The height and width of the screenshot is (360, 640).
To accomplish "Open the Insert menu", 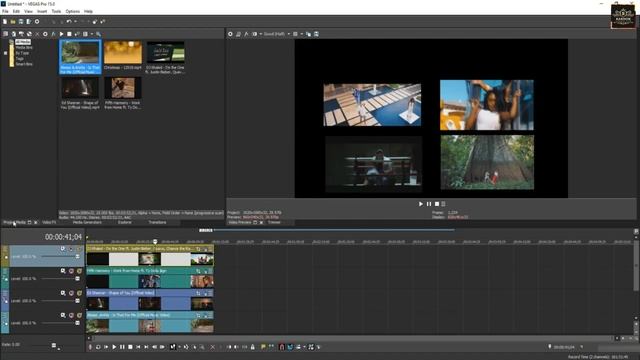I will [x=42, y=11].
